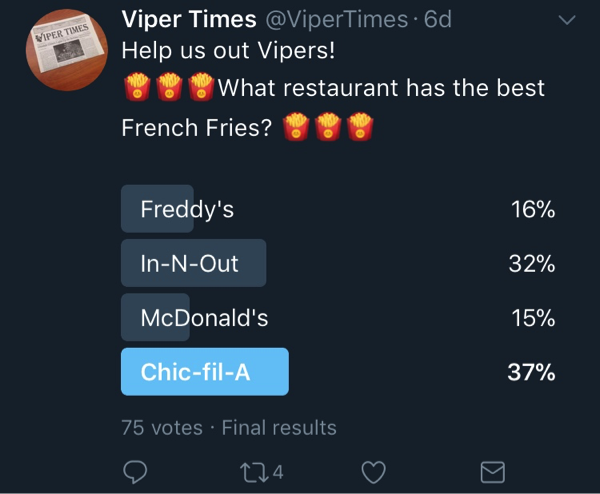Image resolution: width=600 pixels, height=494 pixels.
Task: Click the 6d timestamp of the tweet
Action: [x=438, y=20]
